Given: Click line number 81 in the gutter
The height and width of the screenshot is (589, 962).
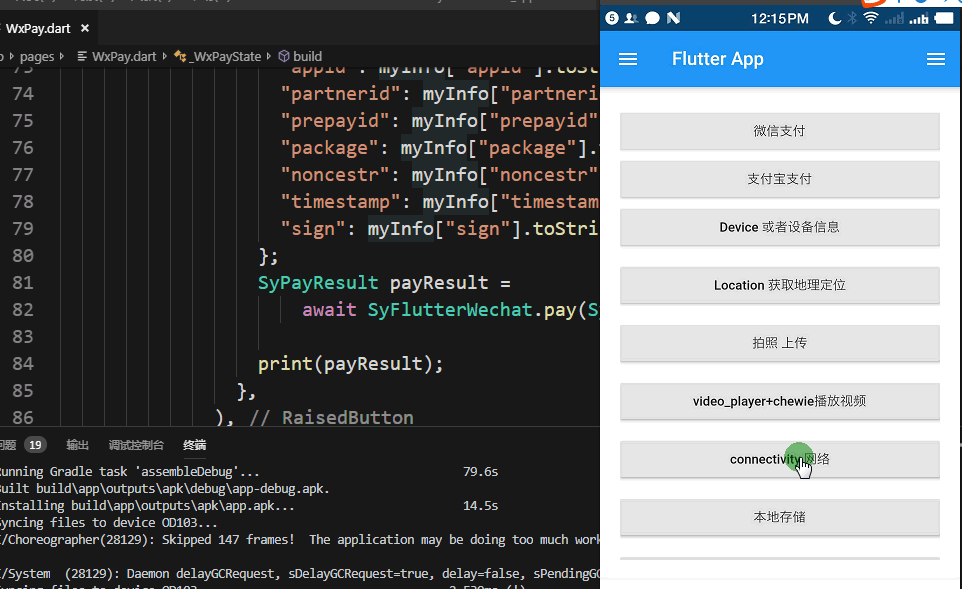Looking at the screenshot, I should 23,283.
